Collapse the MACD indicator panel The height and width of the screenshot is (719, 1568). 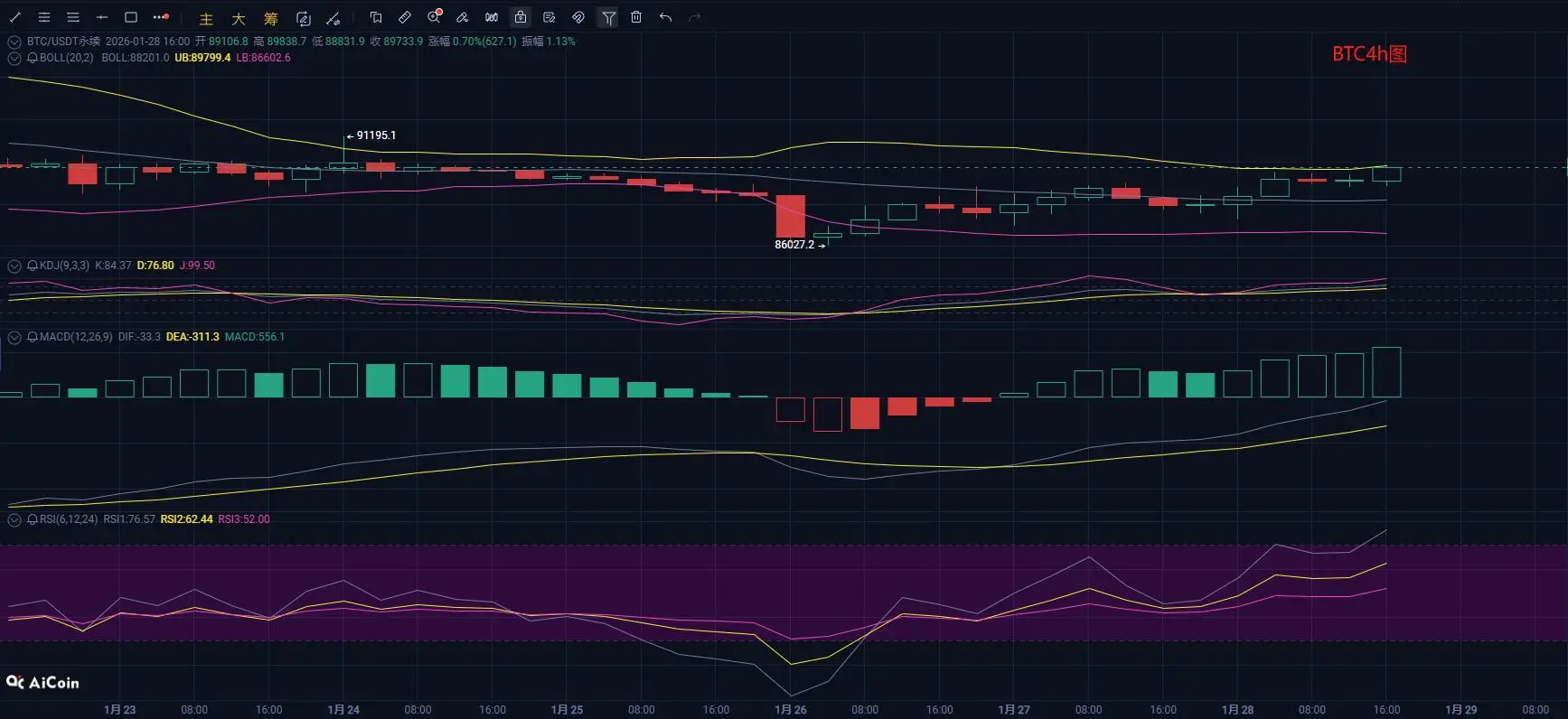14,337
